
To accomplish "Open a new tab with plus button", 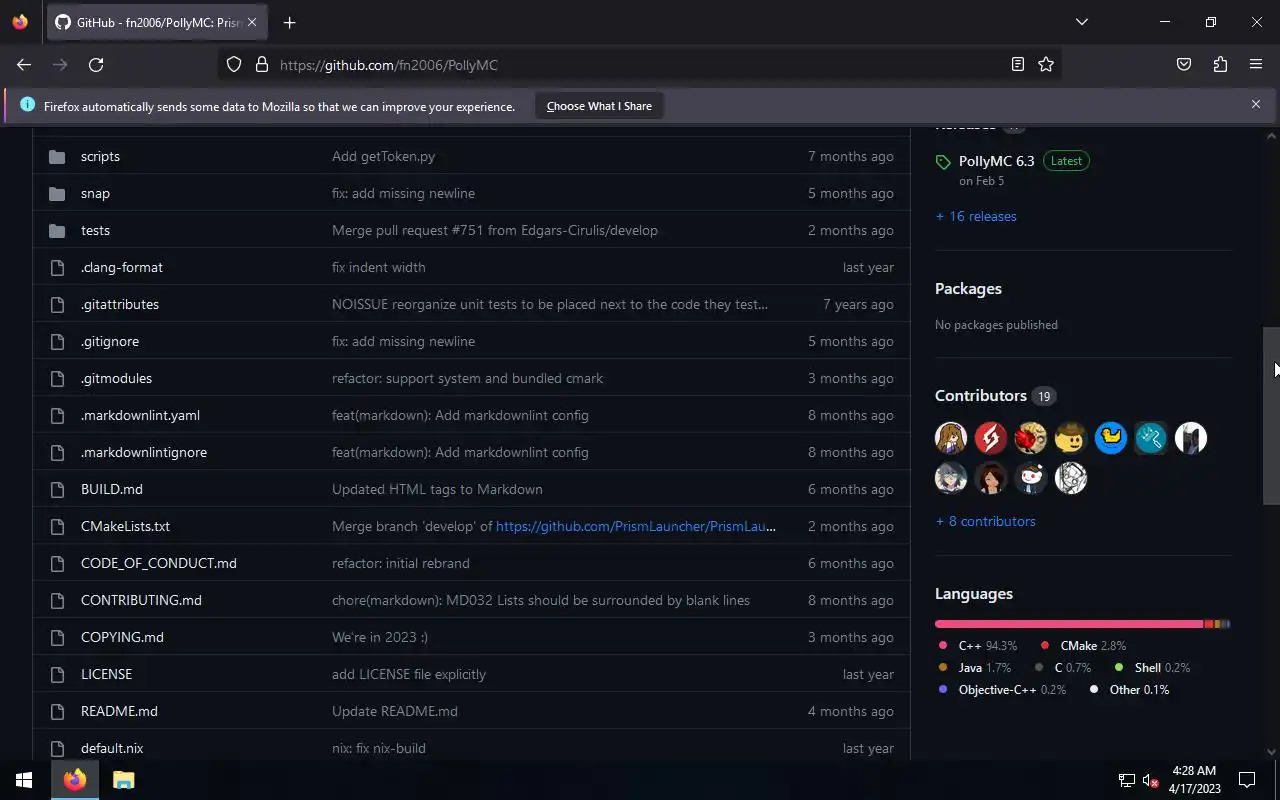I will 289,22.
